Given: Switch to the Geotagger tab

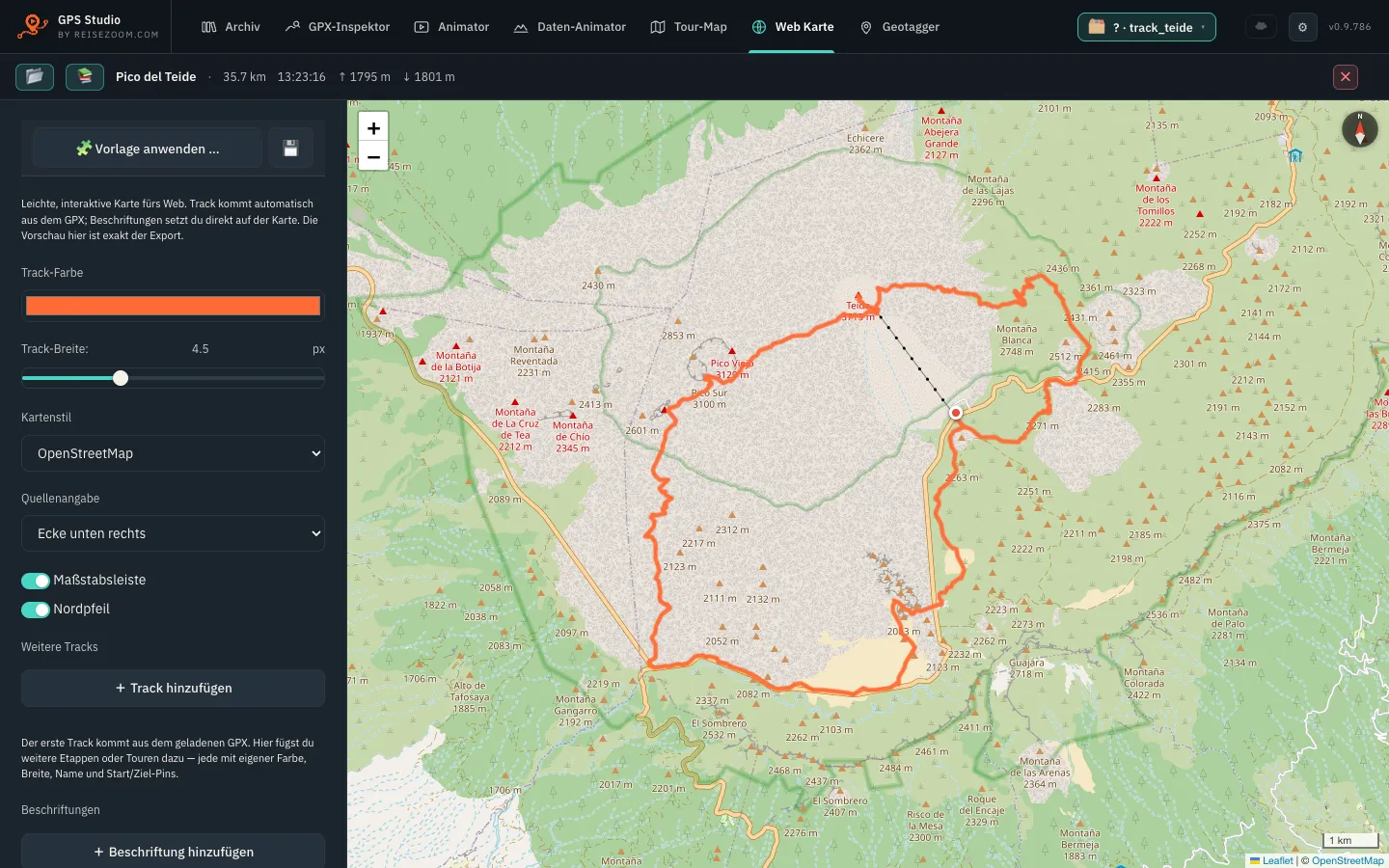Looking at the screenshot, I should click(899, 27).
